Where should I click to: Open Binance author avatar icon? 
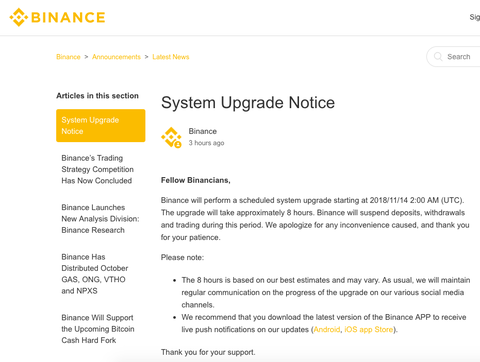171,137
